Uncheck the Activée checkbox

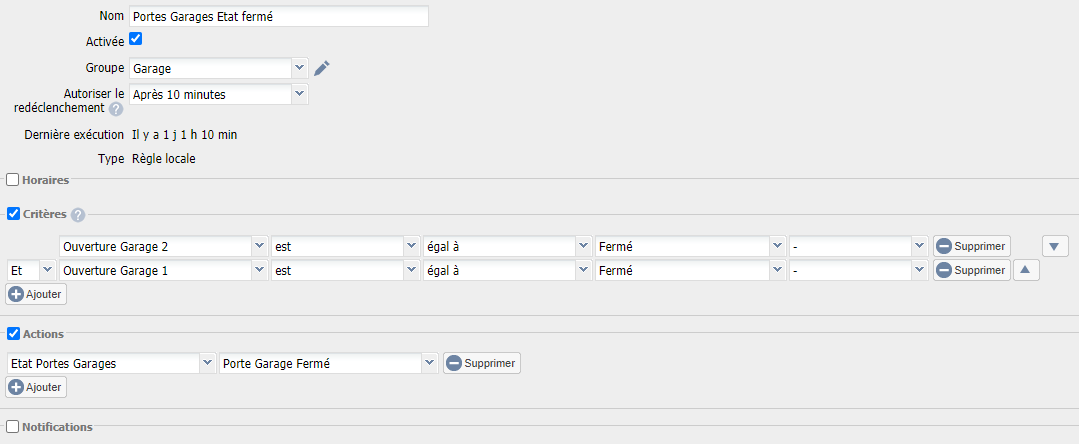136,39
